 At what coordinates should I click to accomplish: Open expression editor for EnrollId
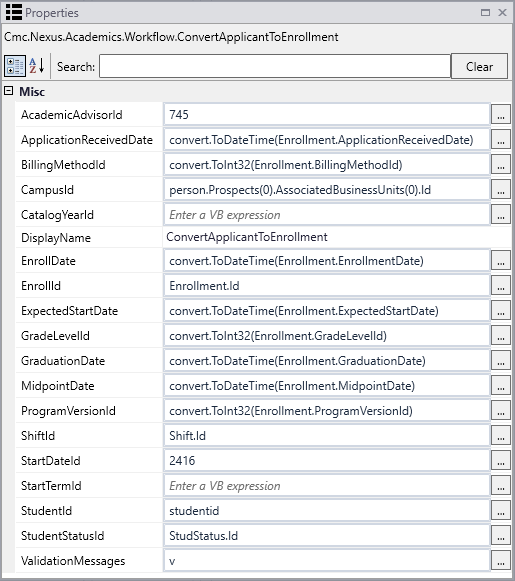click(501, 286)
